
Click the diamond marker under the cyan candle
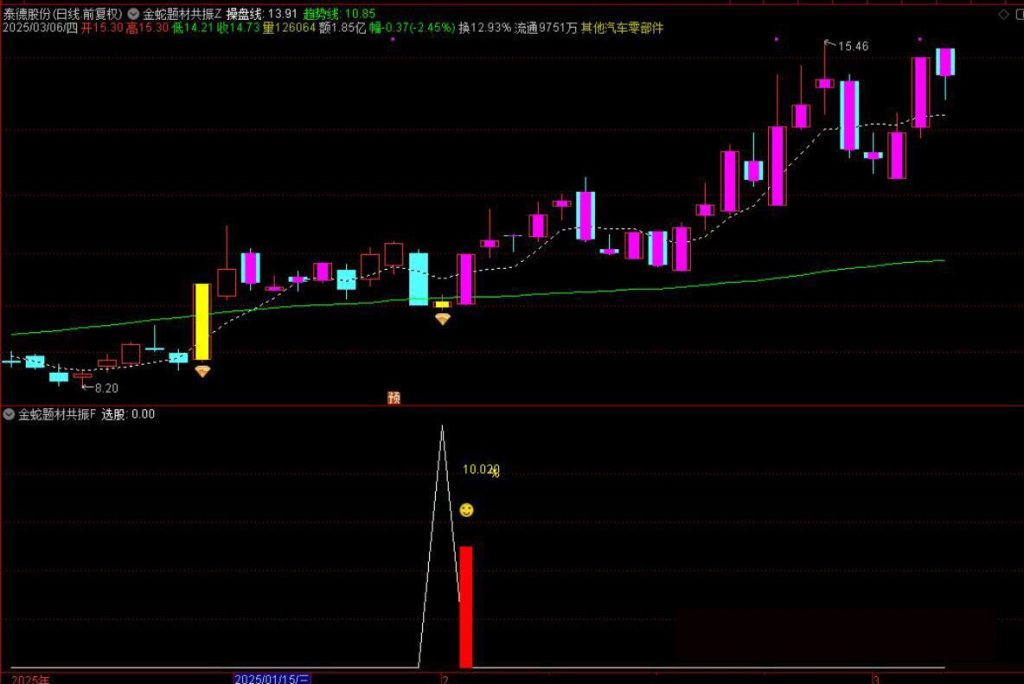coord(441,318)
